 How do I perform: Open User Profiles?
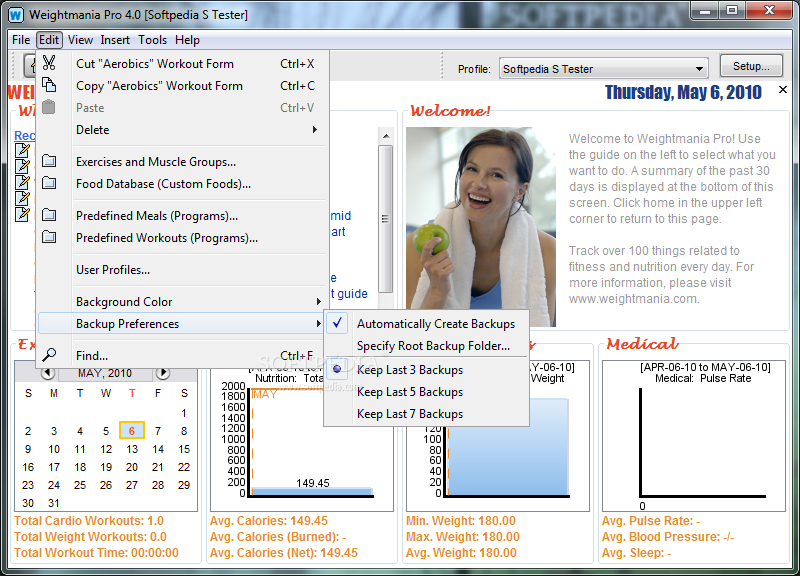click(181, 269)
